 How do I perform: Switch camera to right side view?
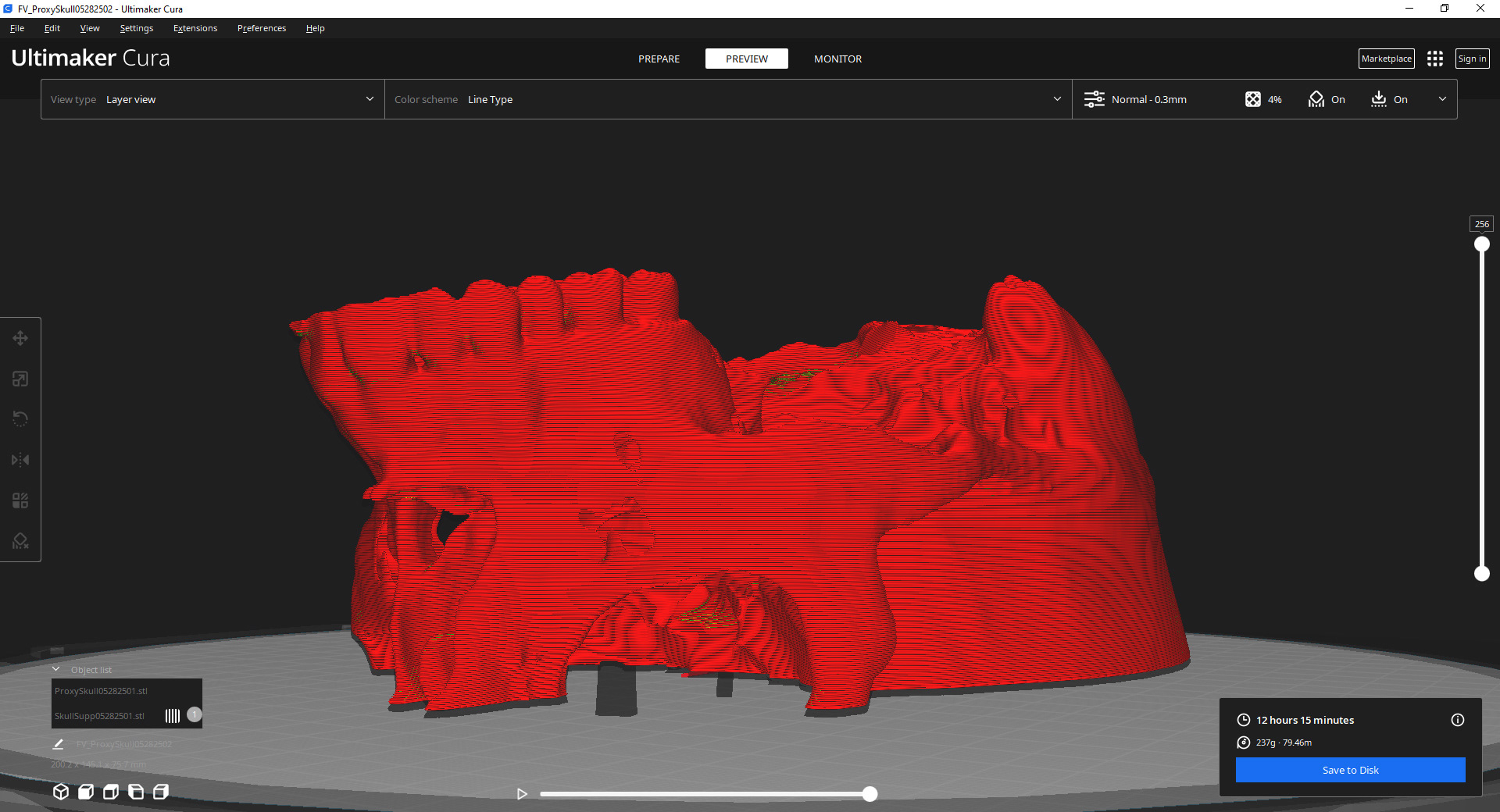tap(161, 792)
